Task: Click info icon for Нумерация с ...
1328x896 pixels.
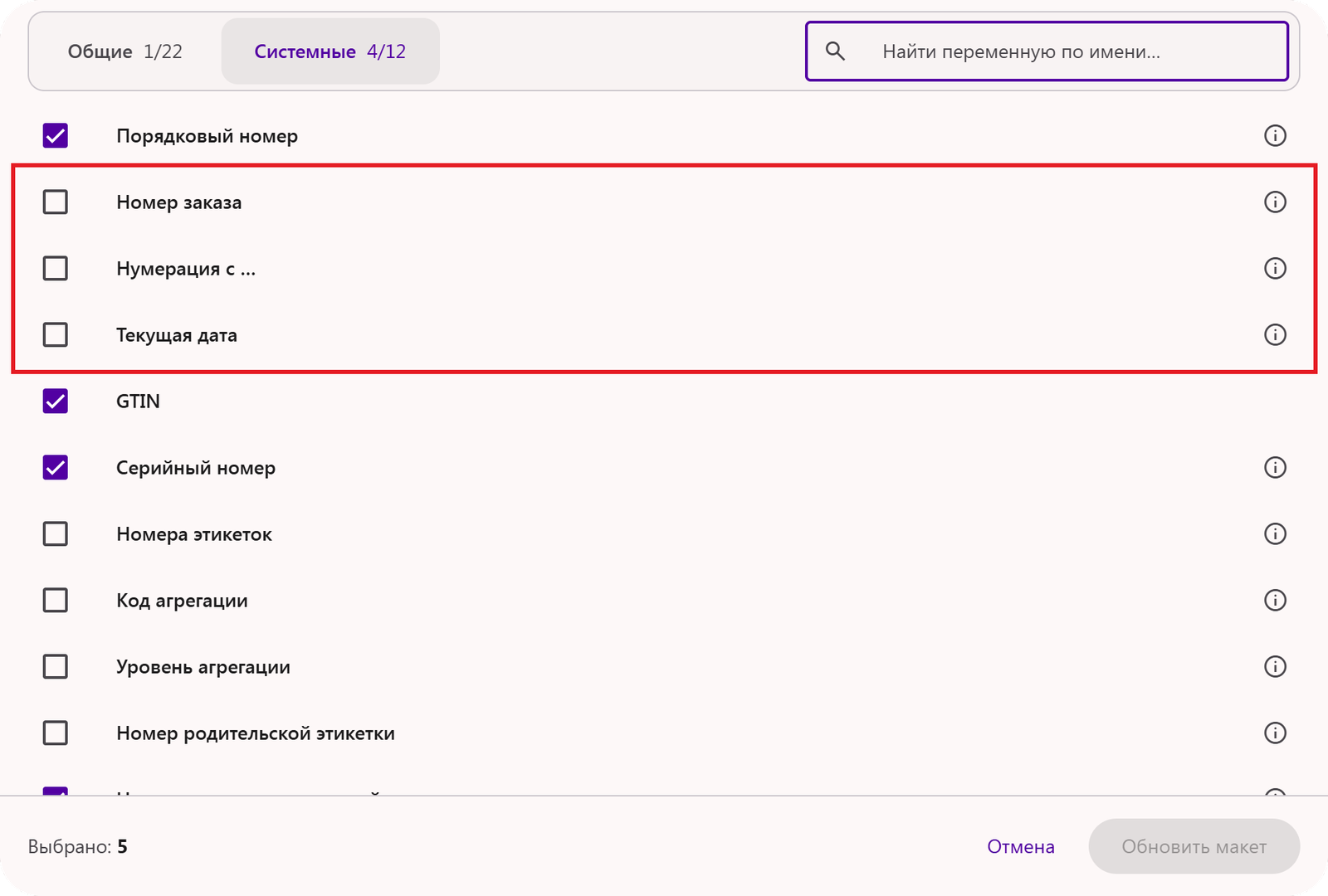Action: (x=1275, y=268)
